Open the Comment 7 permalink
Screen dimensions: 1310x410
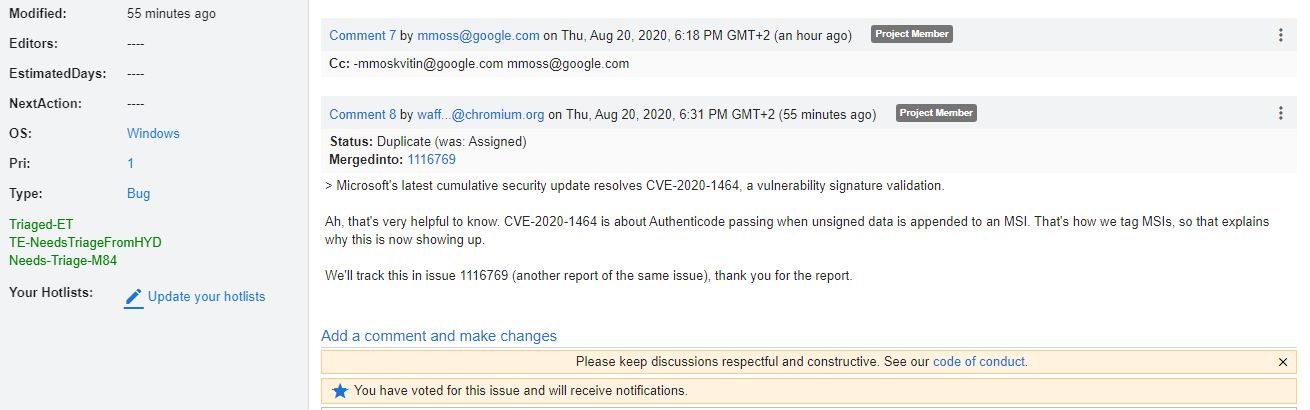(x=363, y=35)
